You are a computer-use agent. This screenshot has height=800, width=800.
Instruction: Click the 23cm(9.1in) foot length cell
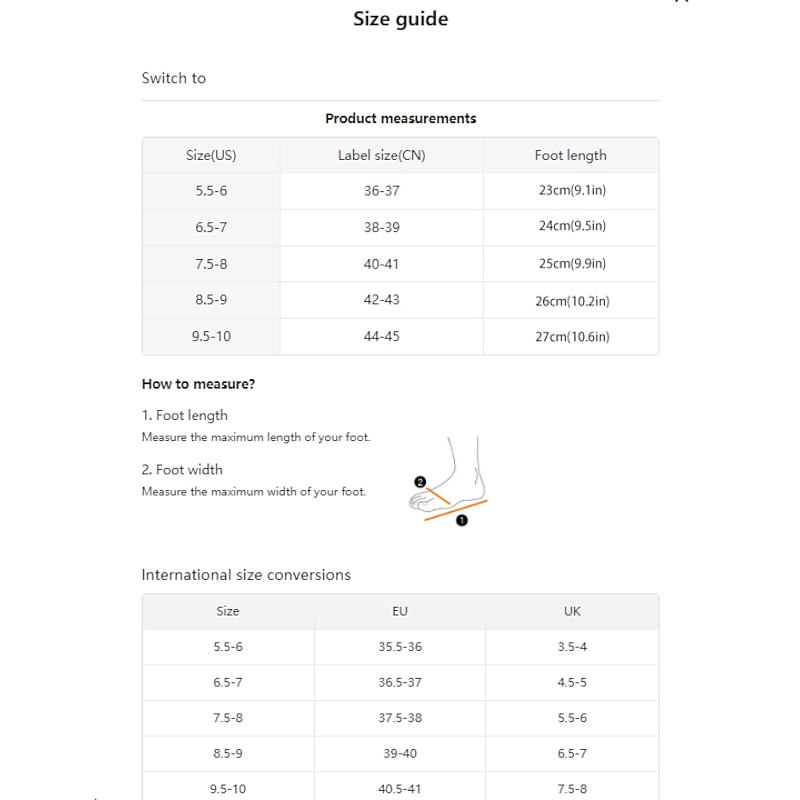(572, 190)
